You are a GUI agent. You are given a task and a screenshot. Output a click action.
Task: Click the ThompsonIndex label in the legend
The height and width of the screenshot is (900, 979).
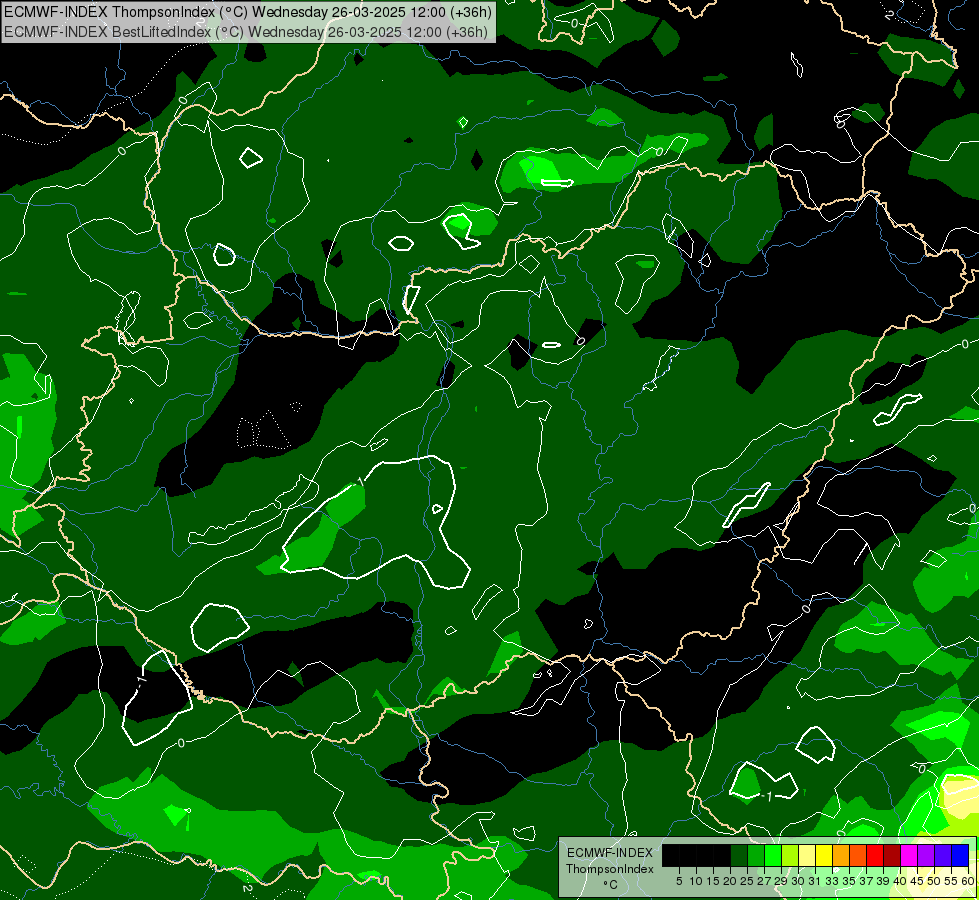coord(610,869)
